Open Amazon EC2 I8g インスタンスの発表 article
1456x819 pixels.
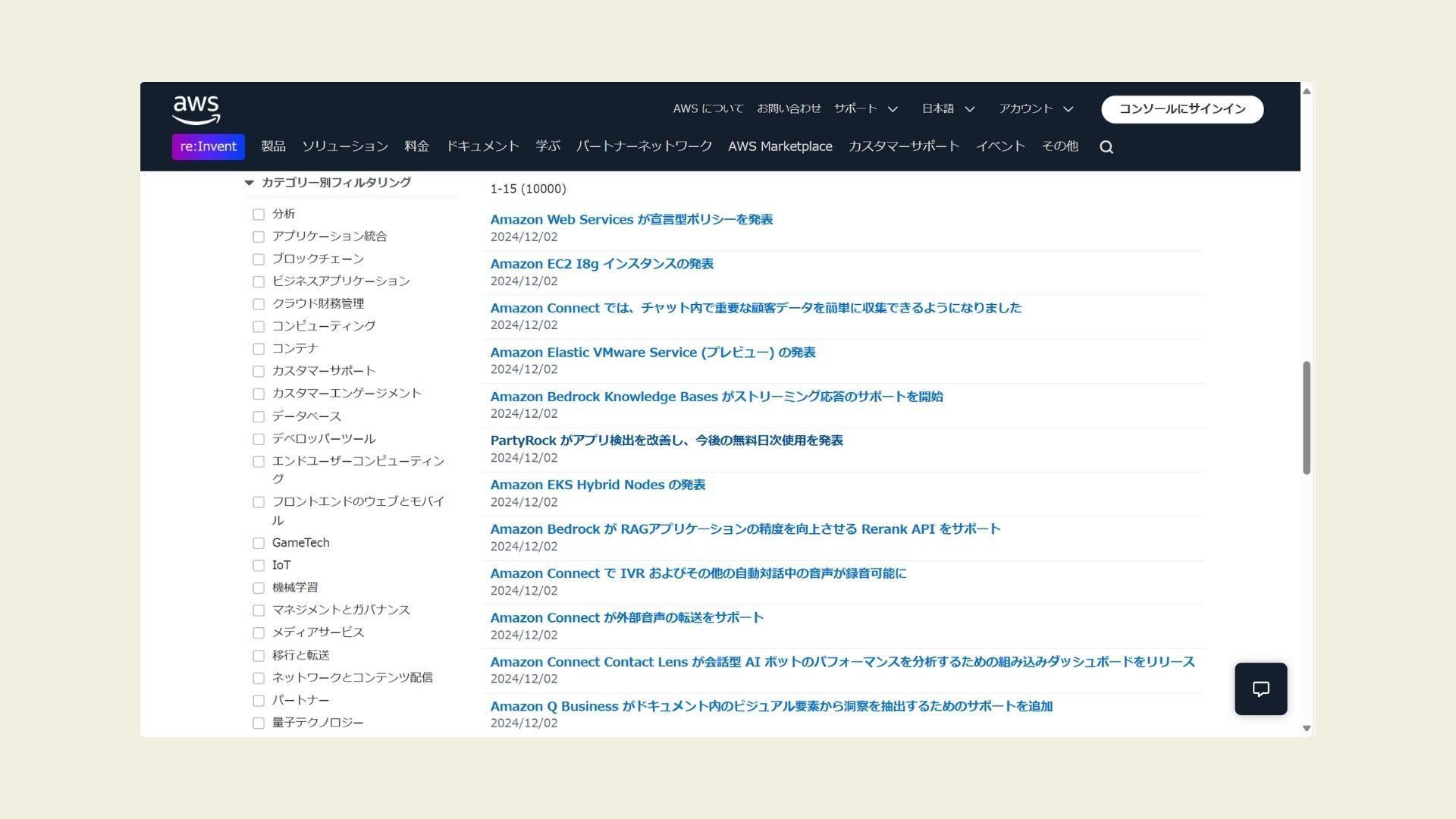tap(602, 264)
